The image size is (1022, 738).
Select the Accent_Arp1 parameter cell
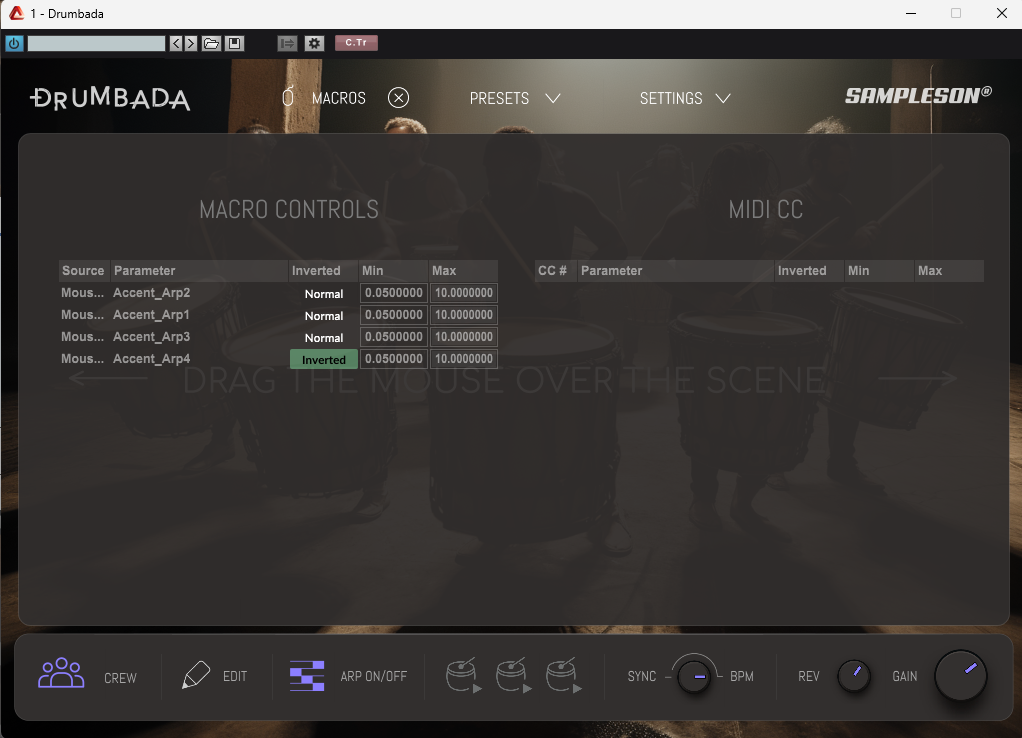coord(199,315)
